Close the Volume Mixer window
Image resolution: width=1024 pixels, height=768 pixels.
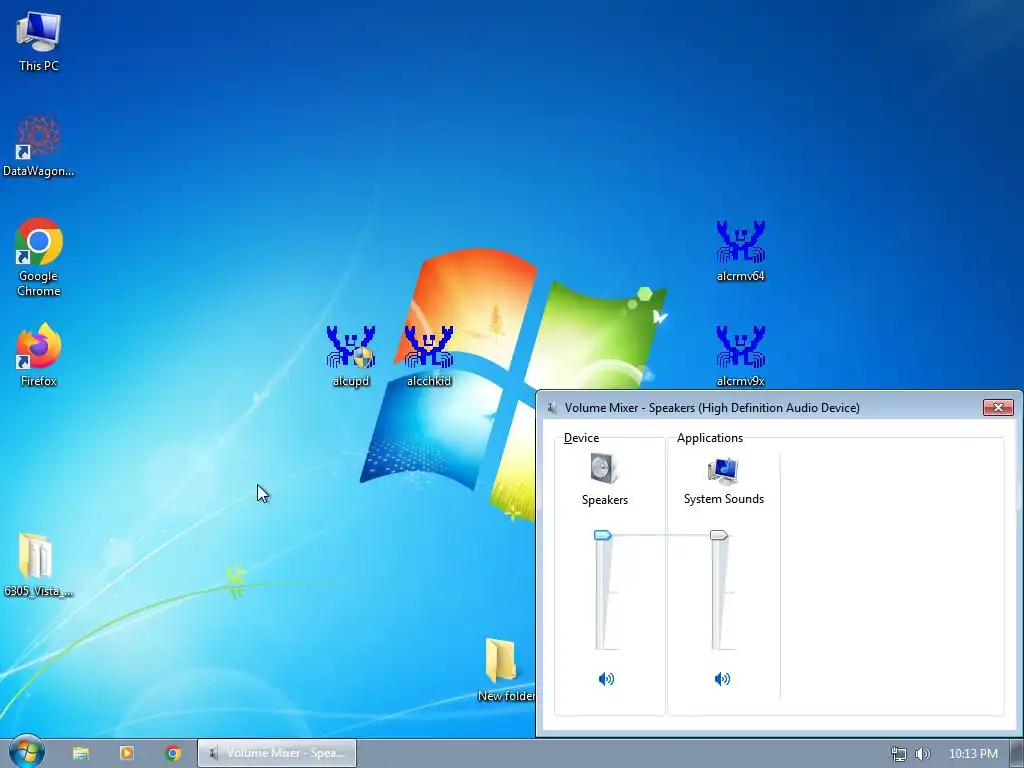pyautogui.click(x=998, y=408)
